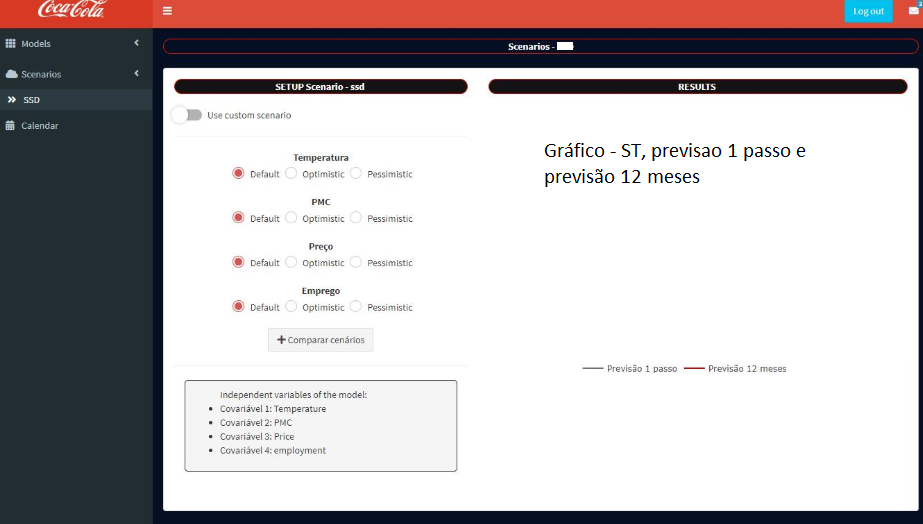The width and height of the screenshot is (923, 524).
Task: Click 'Covariável 4: employment' text
Action: [x=273, y=450]
